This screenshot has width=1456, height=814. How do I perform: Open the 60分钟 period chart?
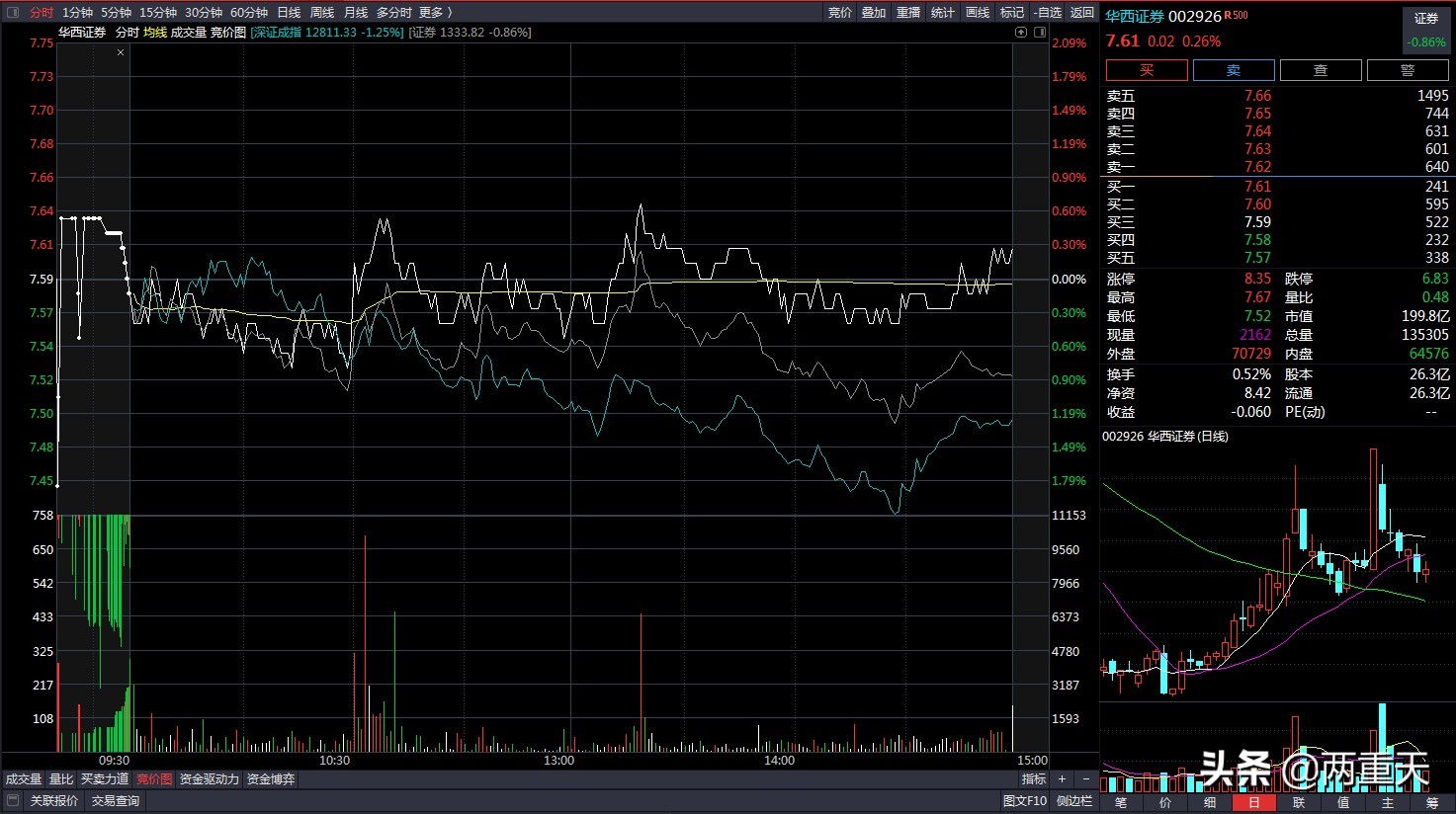click(249, 12)
